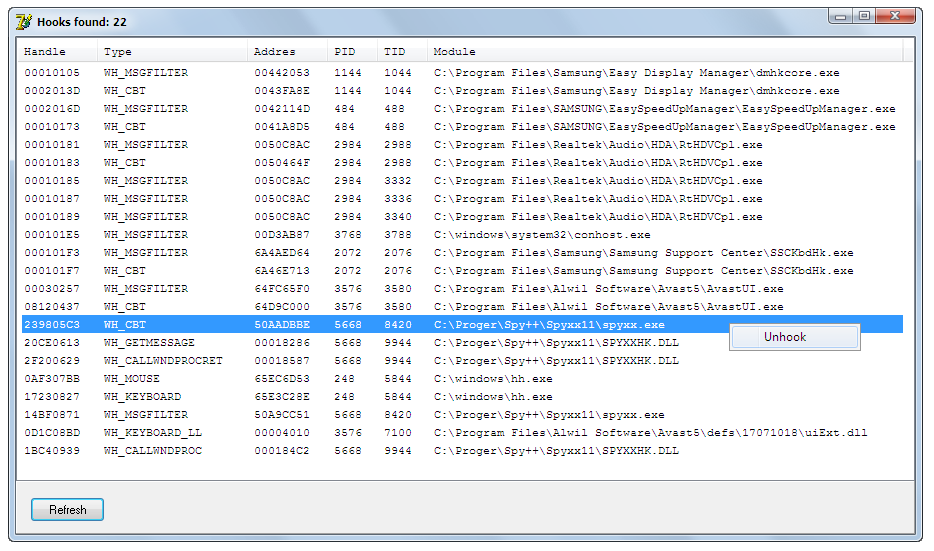Click the PID column header
Viewport: 934px width, 551px height.
[x=344, y=51]
